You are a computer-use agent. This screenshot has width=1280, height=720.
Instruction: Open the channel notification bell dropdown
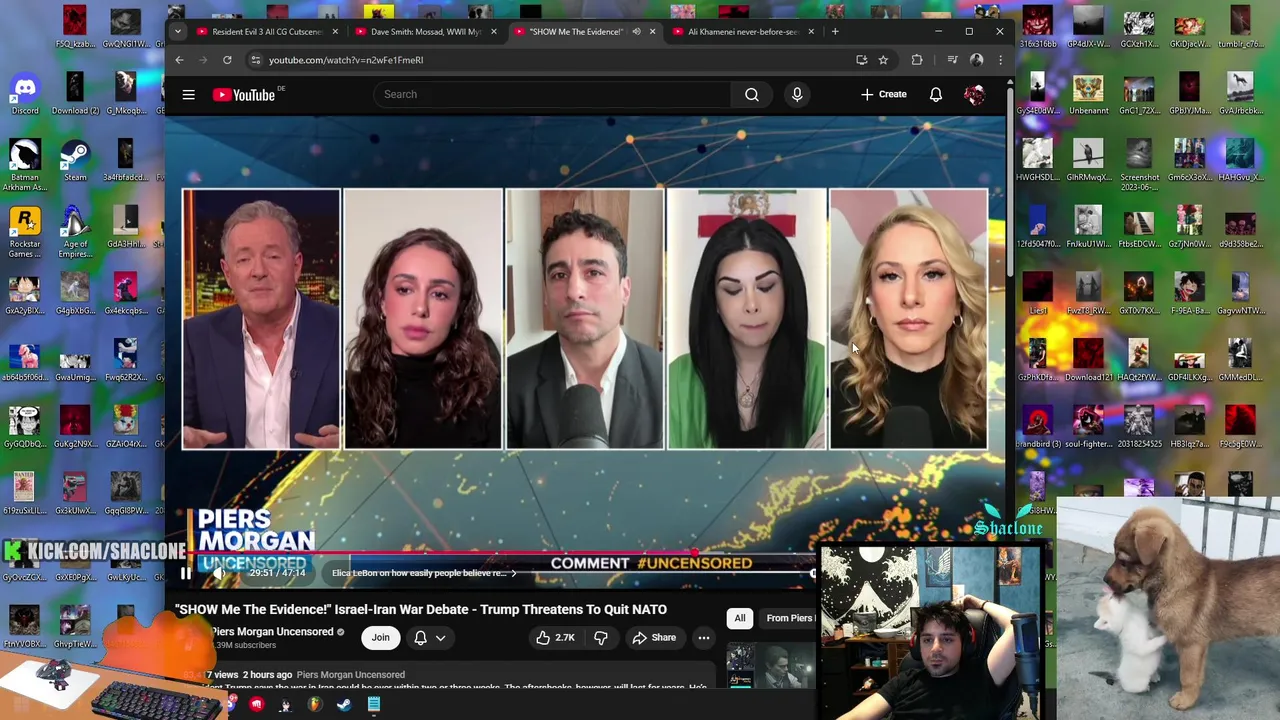pyautogui.click(x=430, y=638)
